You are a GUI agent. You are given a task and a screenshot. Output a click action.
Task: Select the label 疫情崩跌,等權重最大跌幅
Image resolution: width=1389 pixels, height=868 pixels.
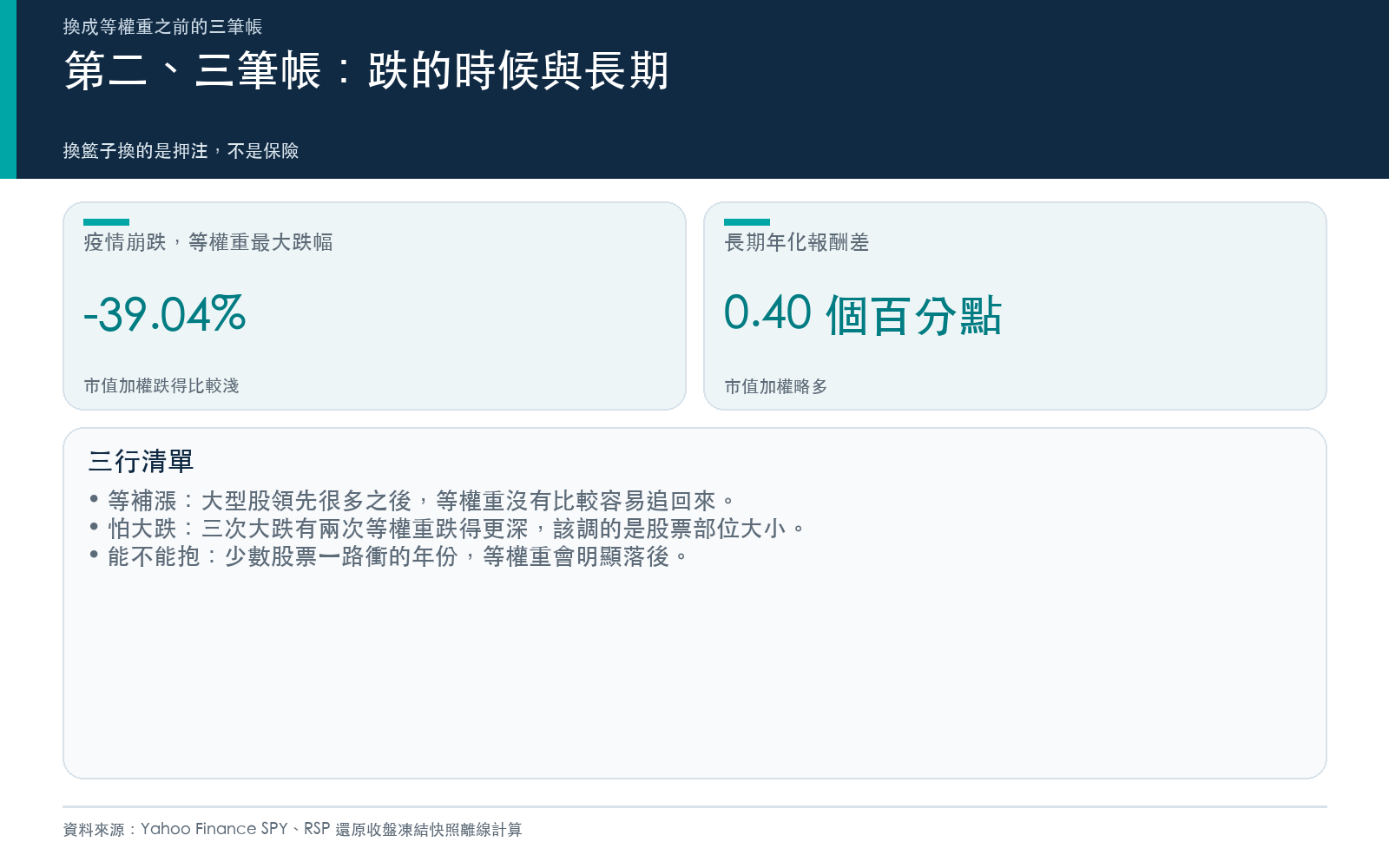click(208, 242)
